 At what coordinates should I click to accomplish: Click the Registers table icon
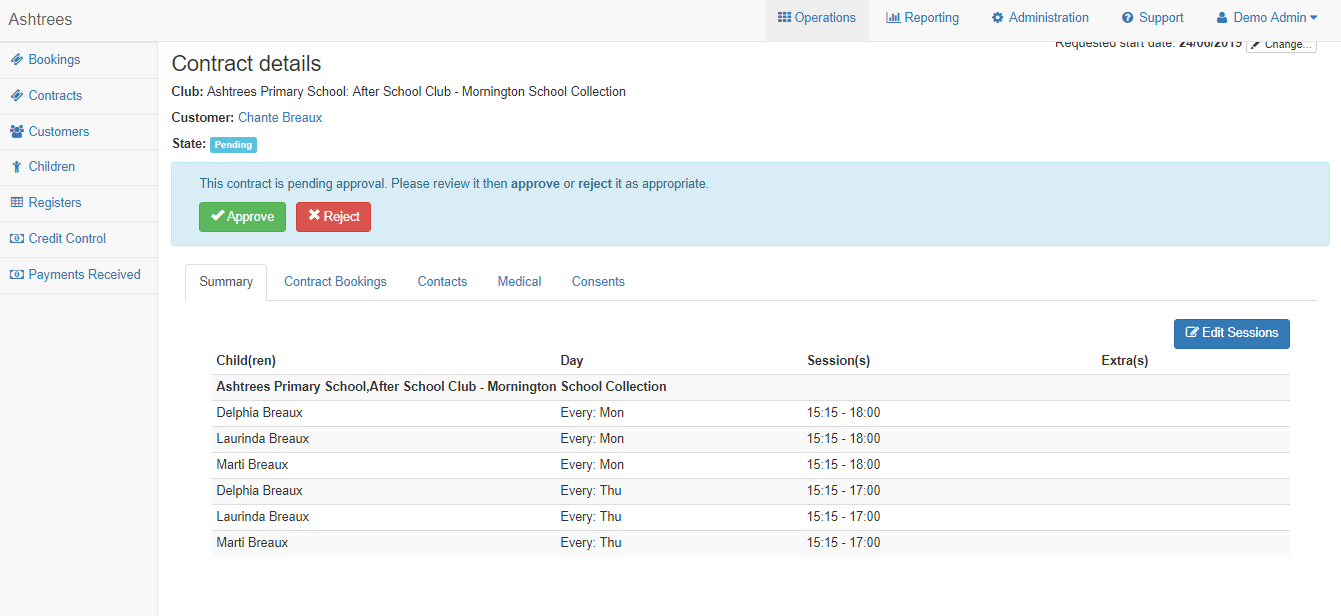click(17, 203)
